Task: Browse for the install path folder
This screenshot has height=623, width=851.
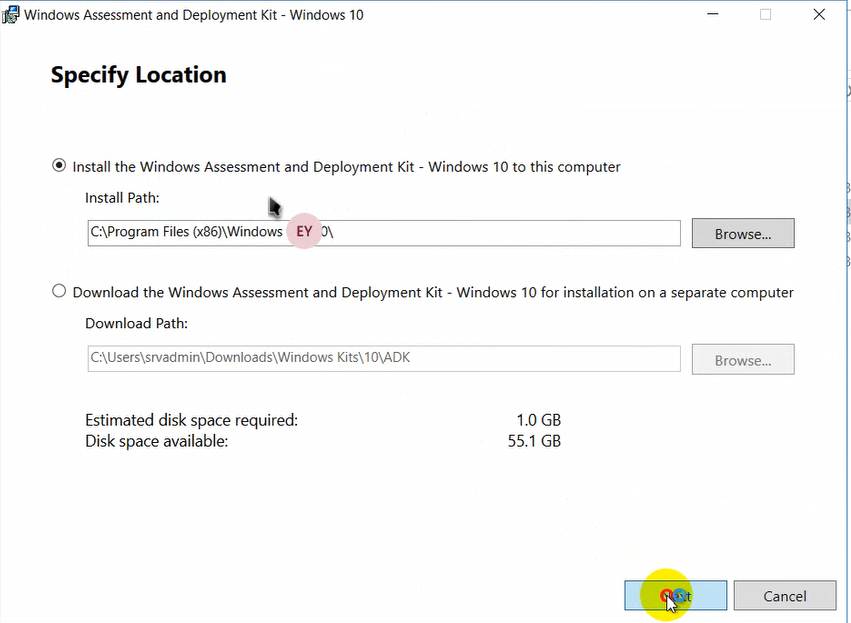Action: [x=743, y=233]
